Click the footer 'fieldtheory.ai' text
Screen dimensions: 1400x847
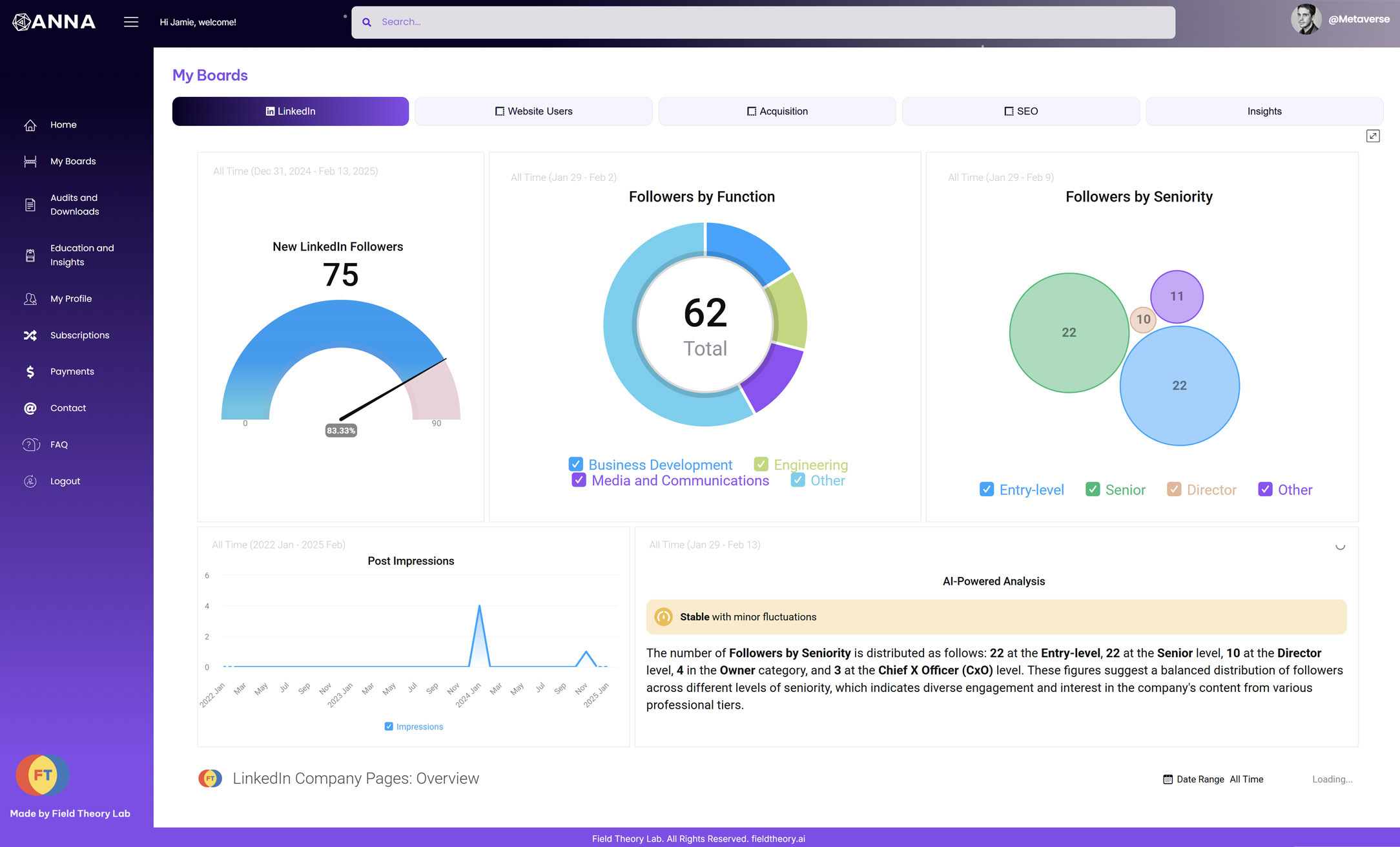[778, 839]
